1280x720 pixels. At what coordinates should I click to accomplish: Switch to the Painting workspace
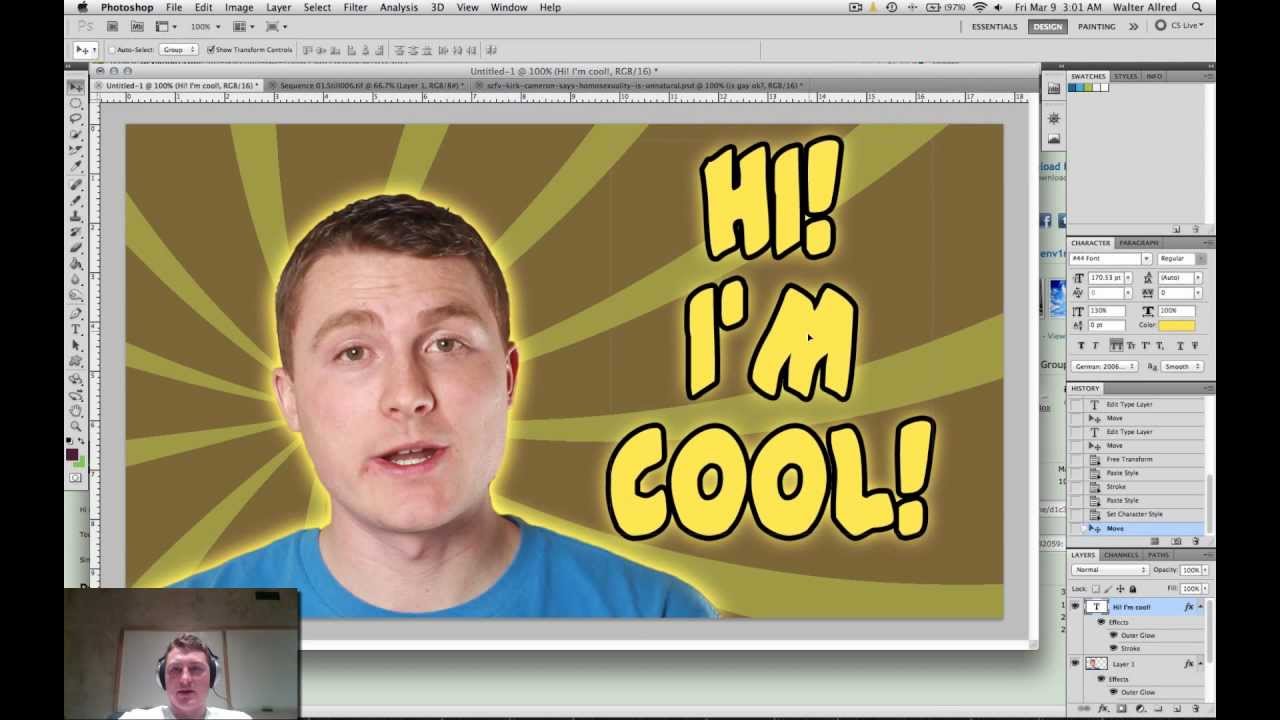[x=1096, y=27]
